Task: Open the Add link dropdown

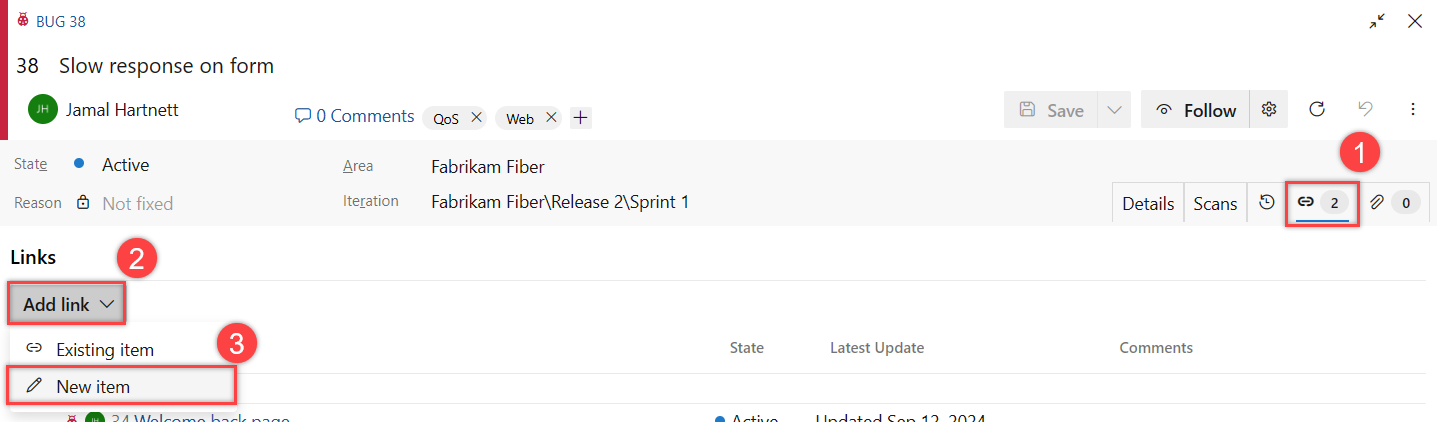Action: coord(68,304)
